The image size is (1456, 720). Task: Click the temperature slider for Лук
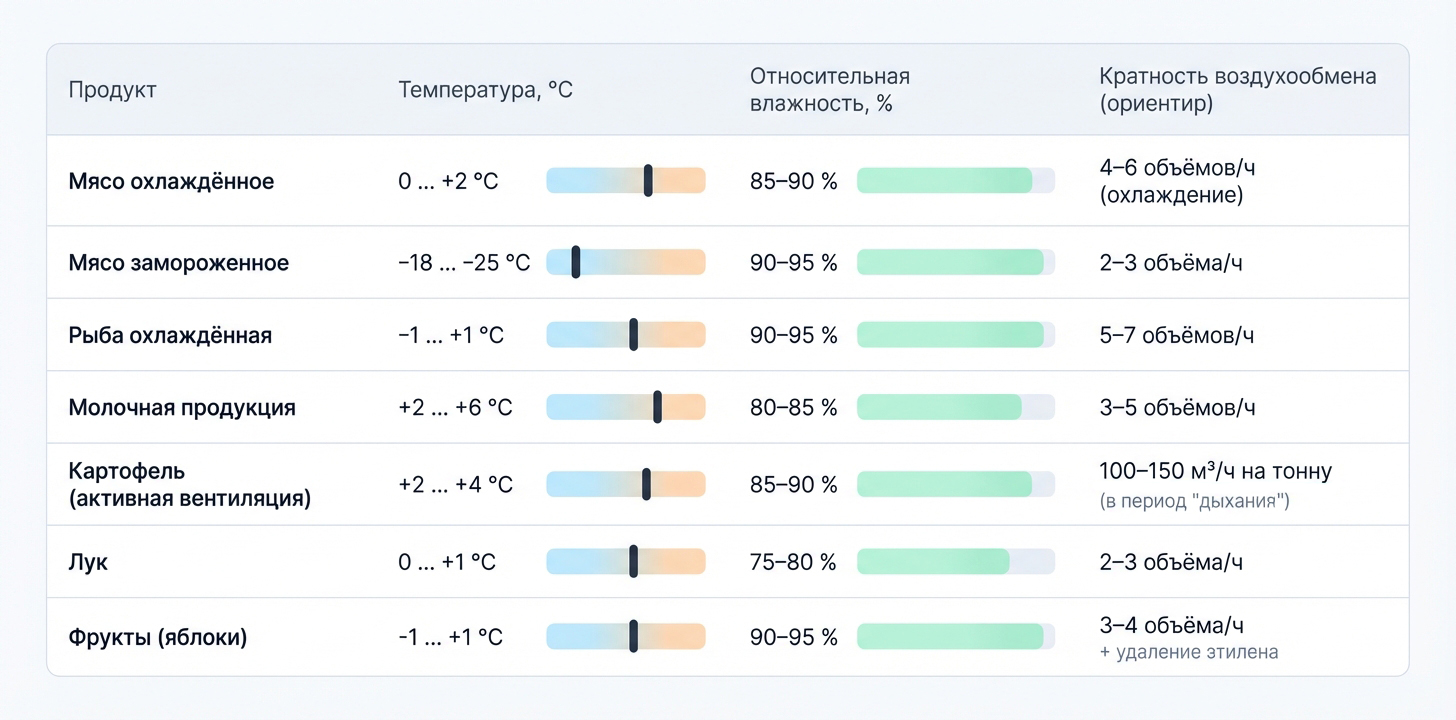tap(626, 562)
